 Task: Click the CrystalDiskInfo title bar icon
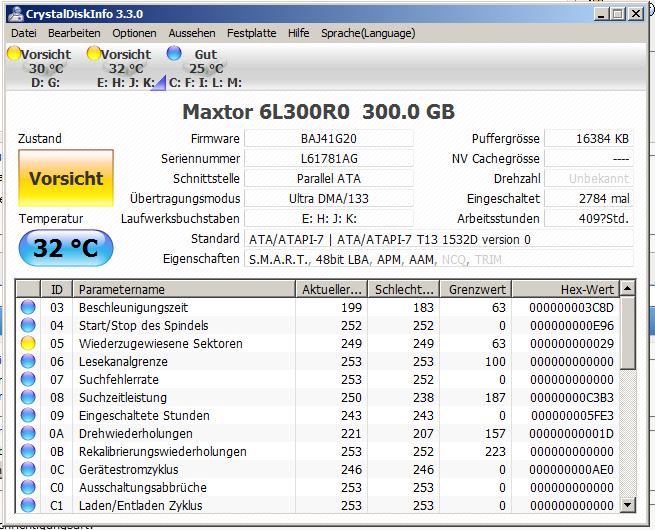(16, 14)
